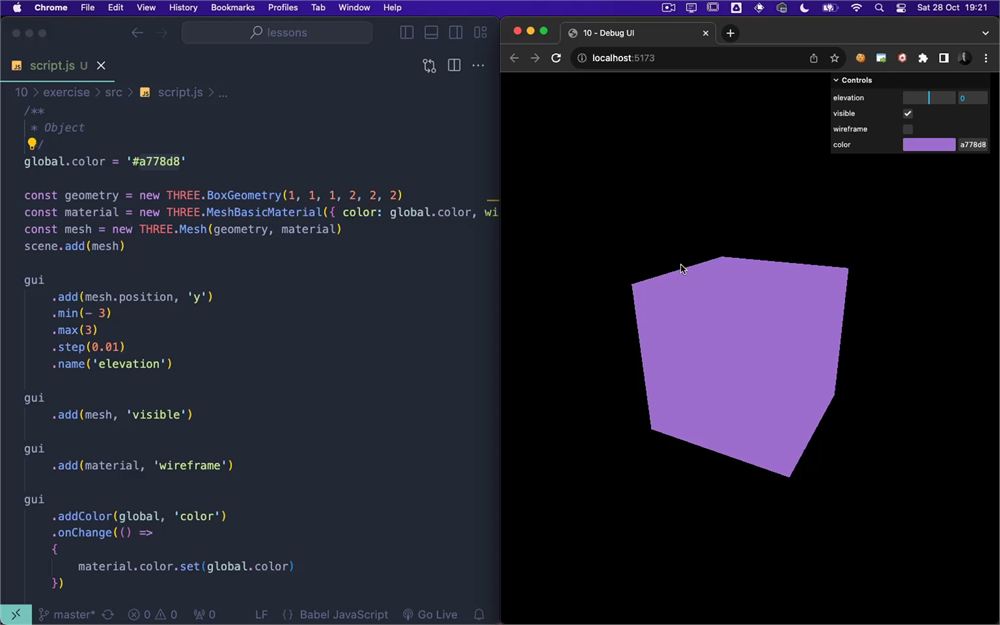Start Go Live server
This screenshot has width=1000, height=625.
coord(430,615)
